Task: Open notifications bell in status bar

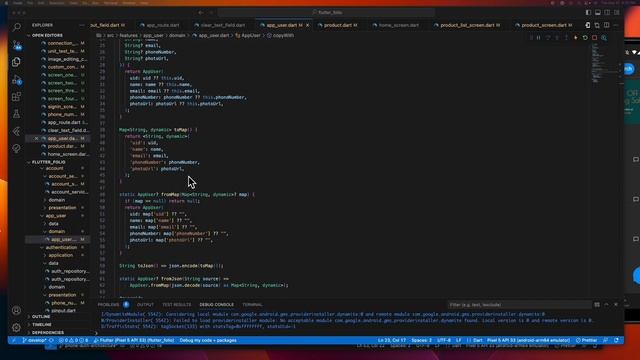Action: pyautogui.click(x=616, y=340)
